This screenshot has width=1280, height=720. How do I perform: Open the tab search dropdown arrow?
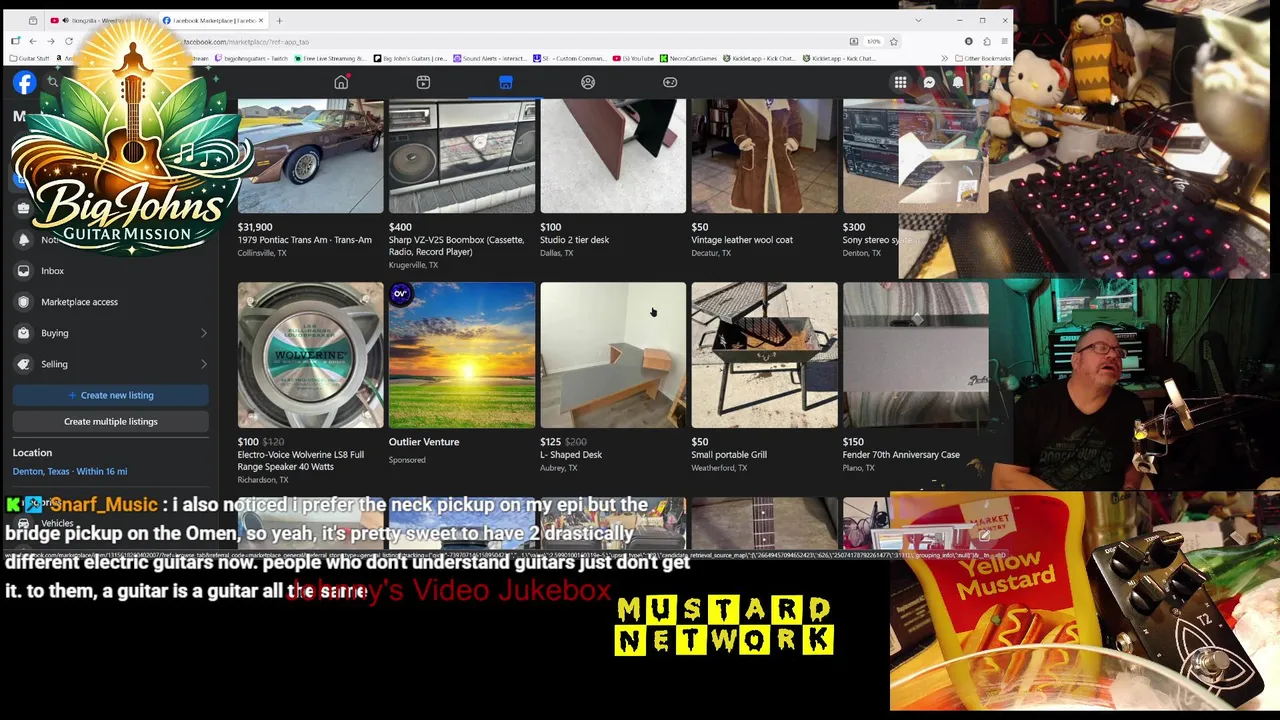(x=918, y=20)
